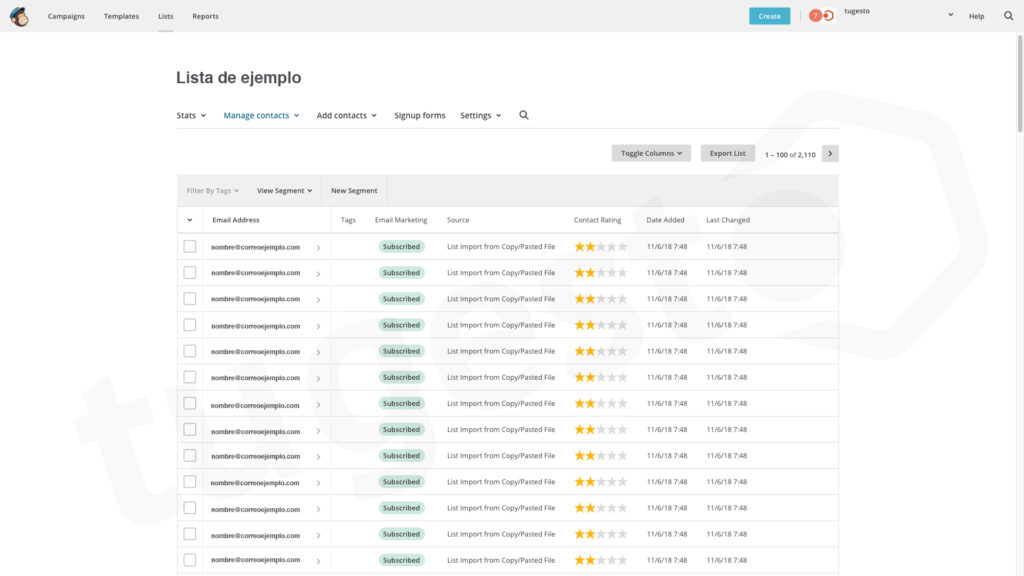The height and width of the screenshot is (576, 1024).
Task: Click the list search magnifier icon
Action: click(524, 115)
